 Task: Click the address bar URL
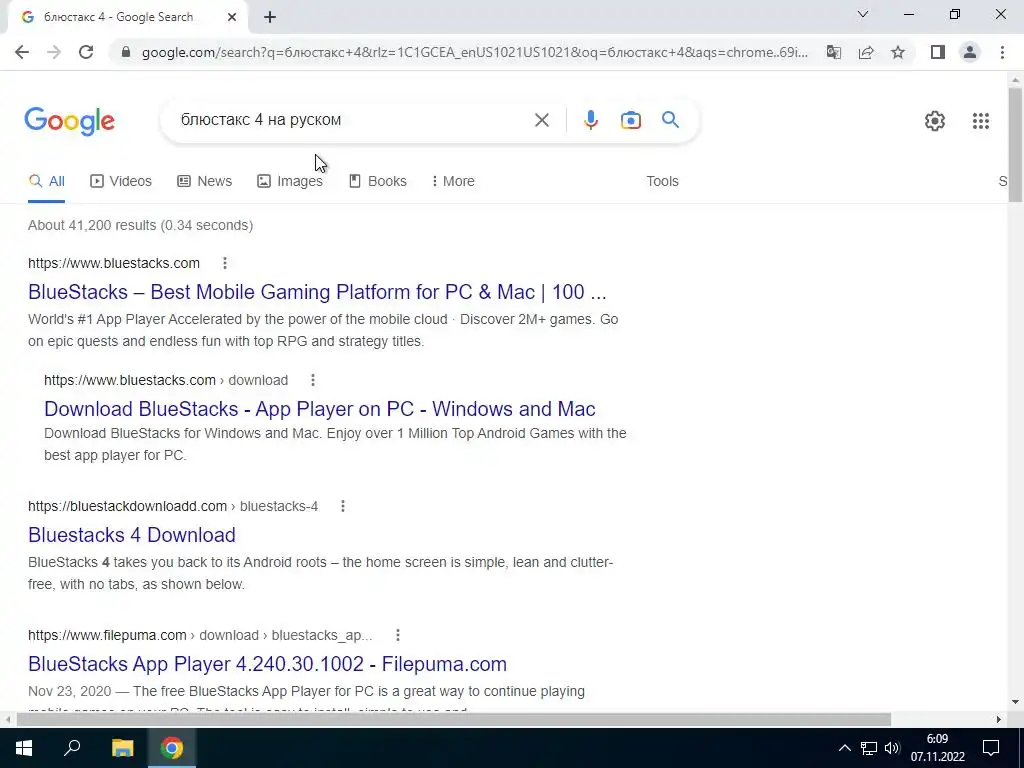[475, 52]
